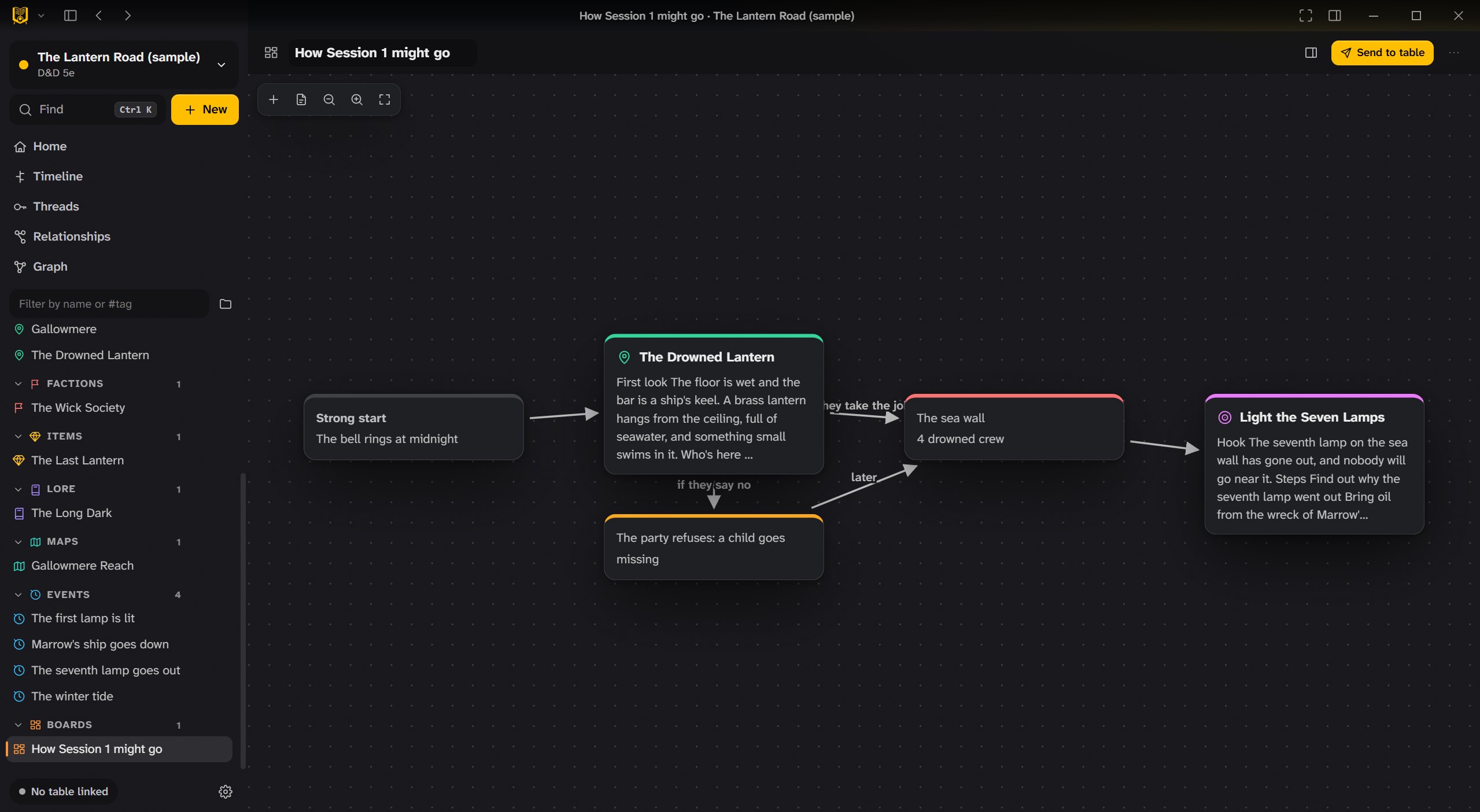
Task: Open The seventh lamp goes out event
Action: click(x=119, y=670)
